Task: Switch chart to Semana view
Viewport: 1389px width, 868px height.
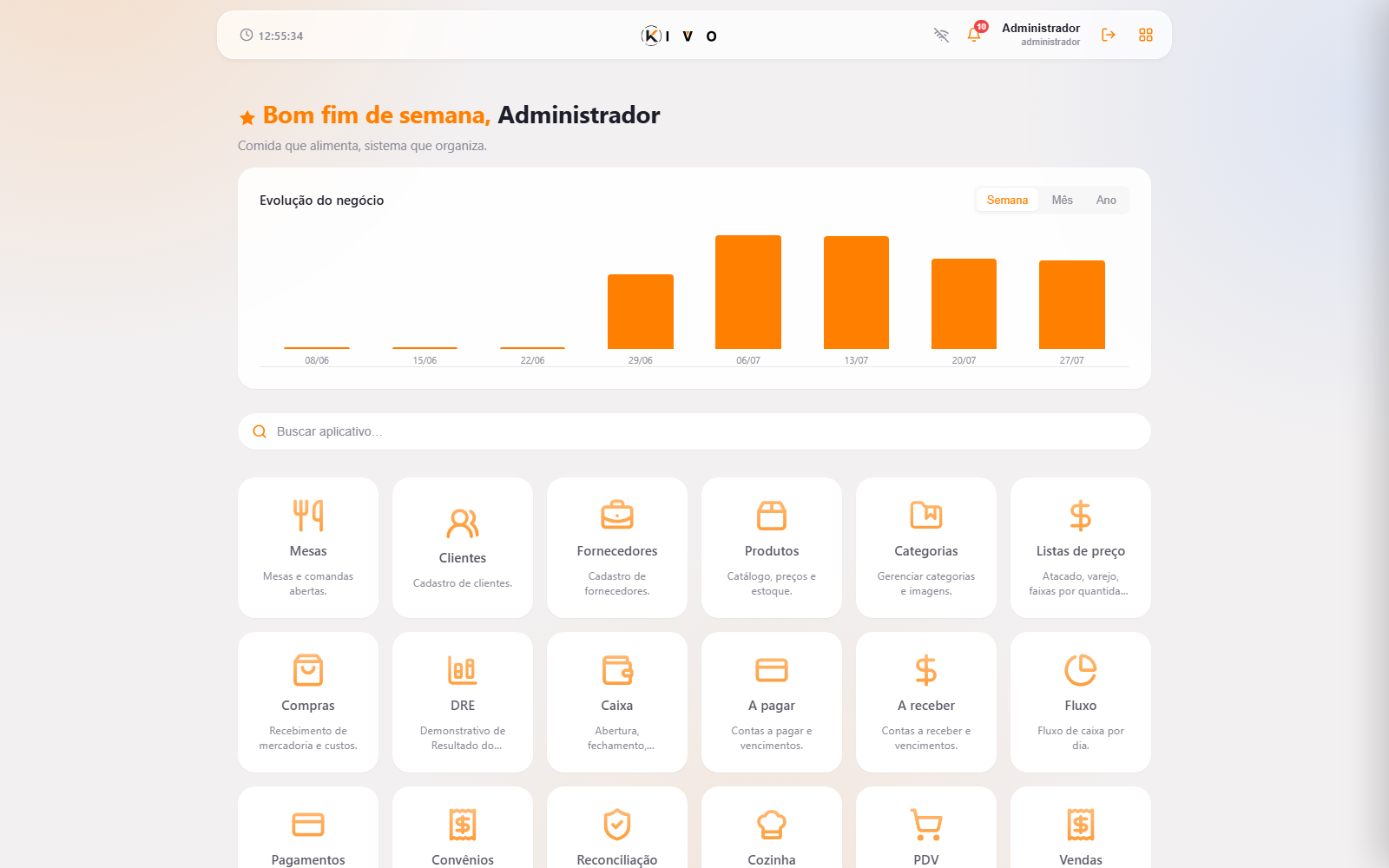Action: 1007,200
